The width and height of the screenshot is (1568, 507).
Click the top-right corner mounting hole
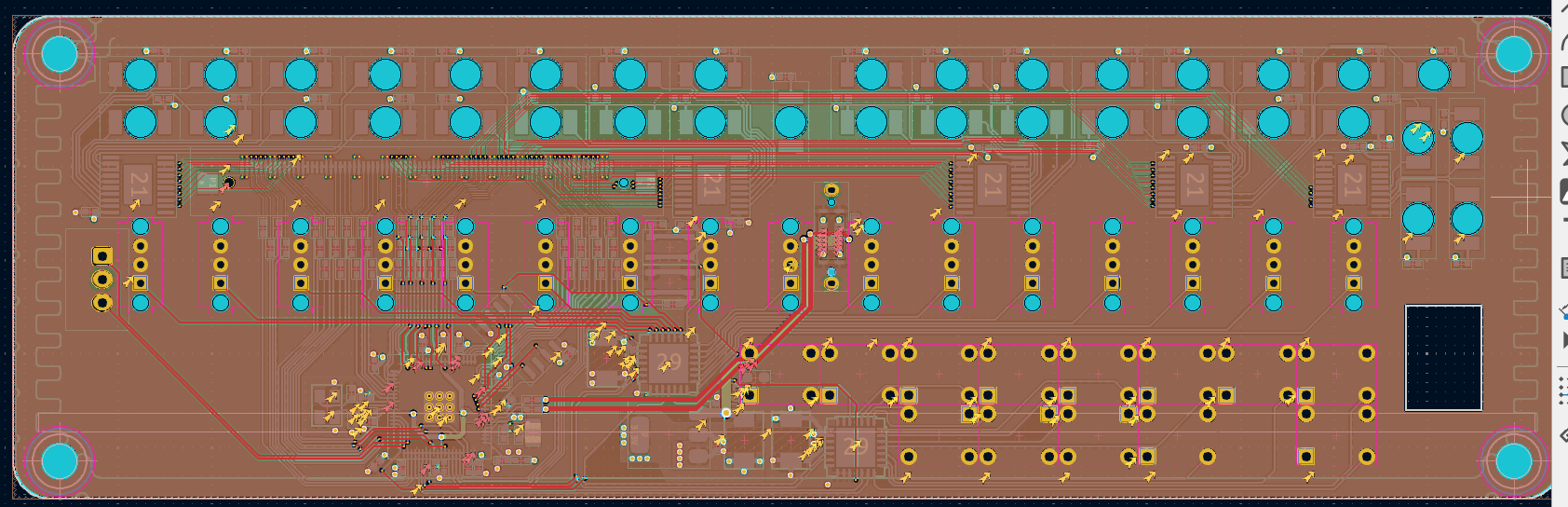[1513, 54]
